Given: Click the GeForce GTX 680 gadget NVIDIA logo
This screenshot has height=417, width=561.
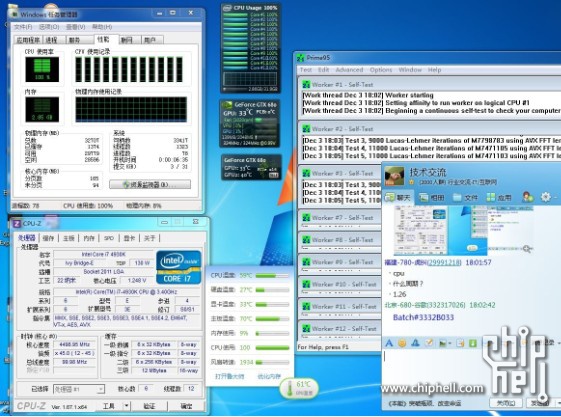Looking at the screenshot, I should pyautogui.click(x=227, y=105).
